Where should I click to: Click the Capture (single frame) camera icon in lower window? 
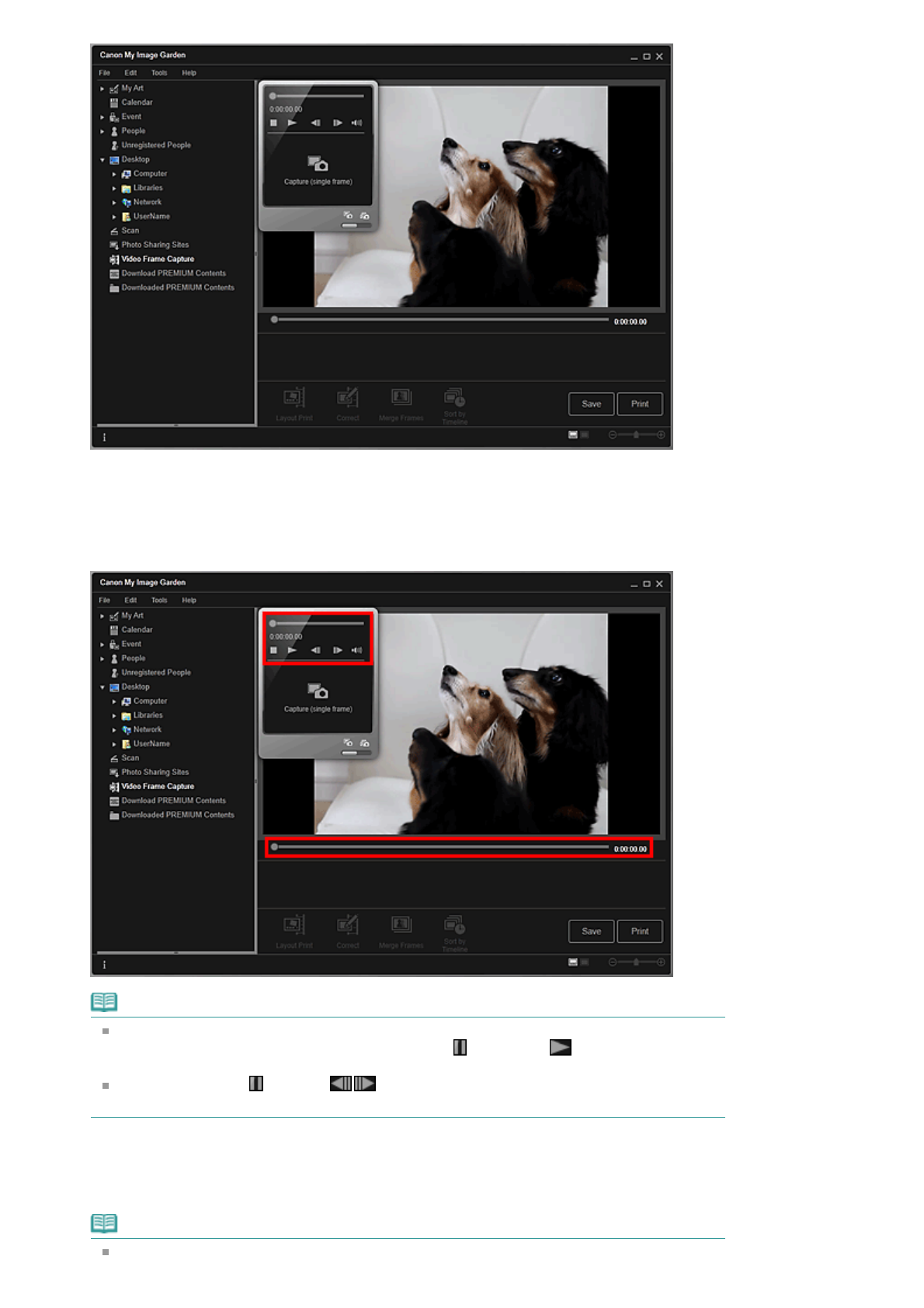(x=318, y=691)
